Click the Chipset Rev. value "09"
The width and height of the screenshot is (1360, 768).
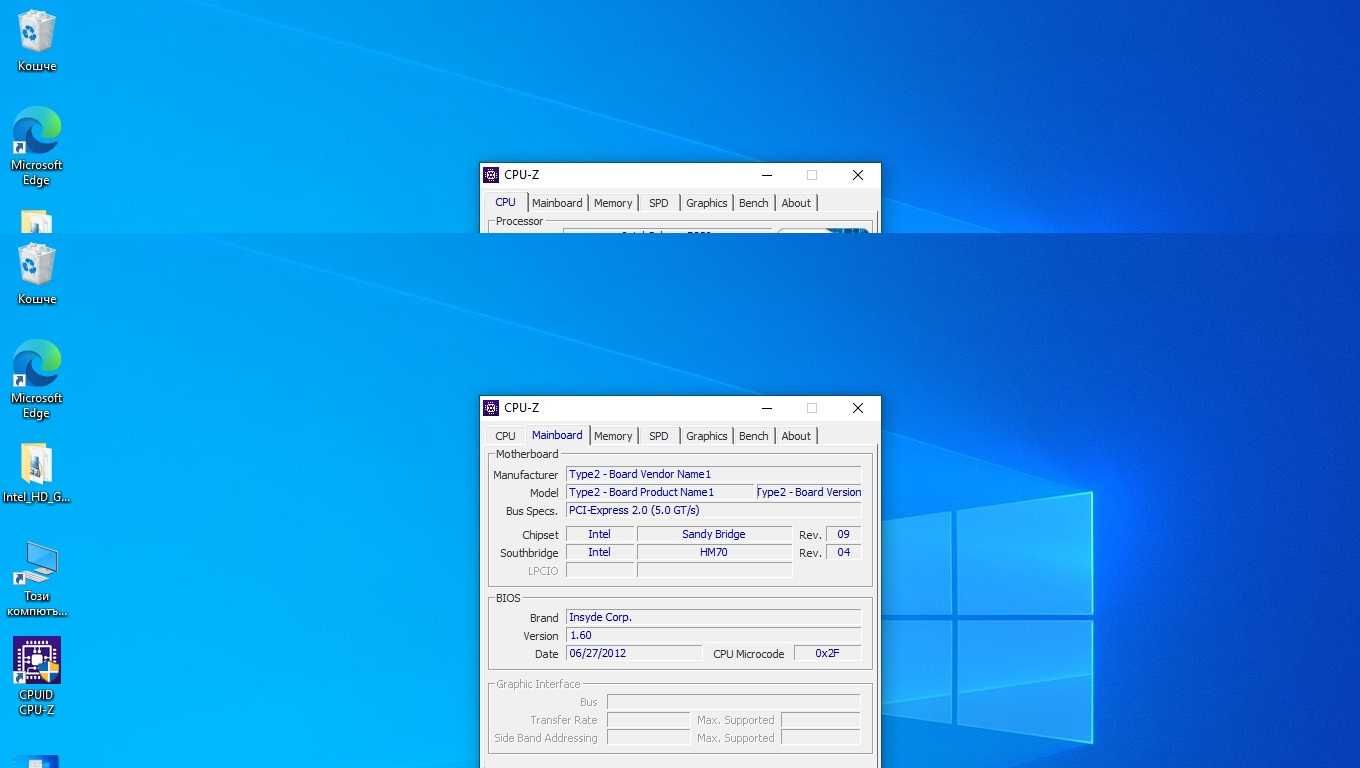pos(843,534)
